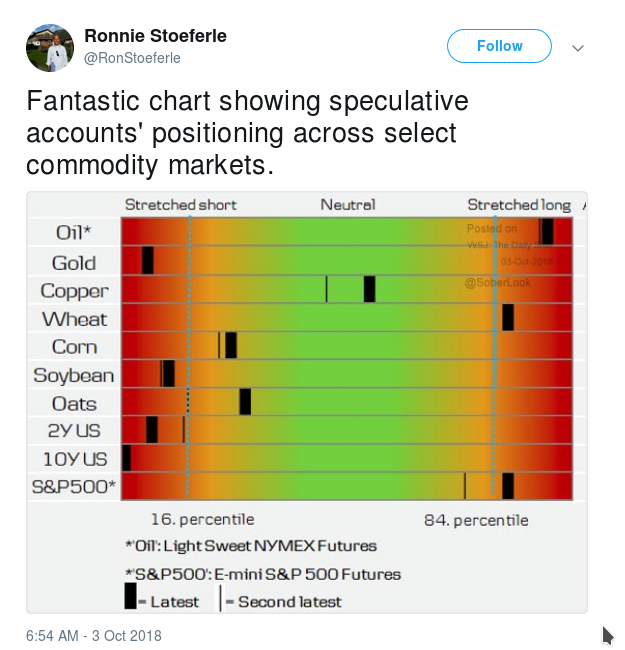
Task: Click the Oats latest position marker
Action: tap(245, 402)
